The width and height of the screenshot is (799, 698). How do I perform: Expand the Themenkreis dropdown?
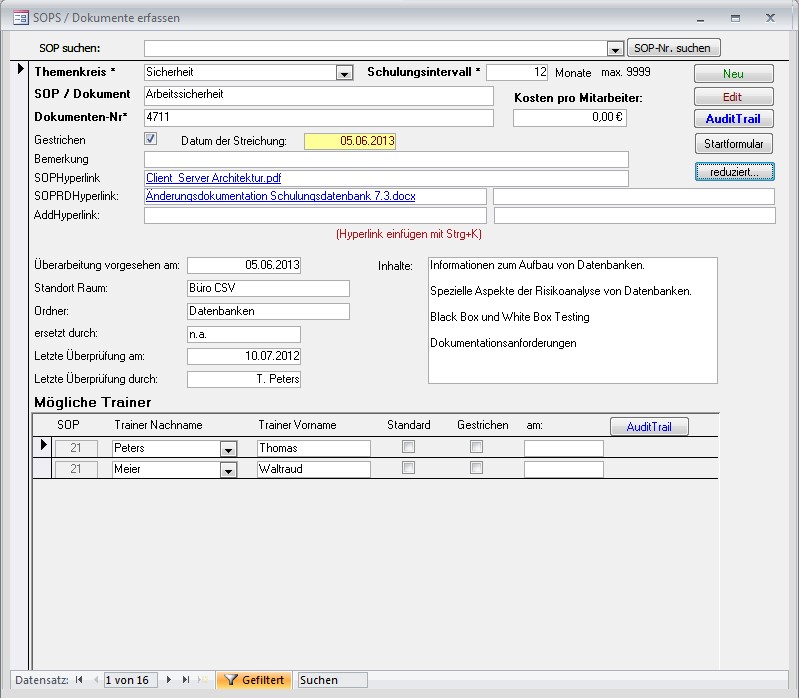coord(344,73)
